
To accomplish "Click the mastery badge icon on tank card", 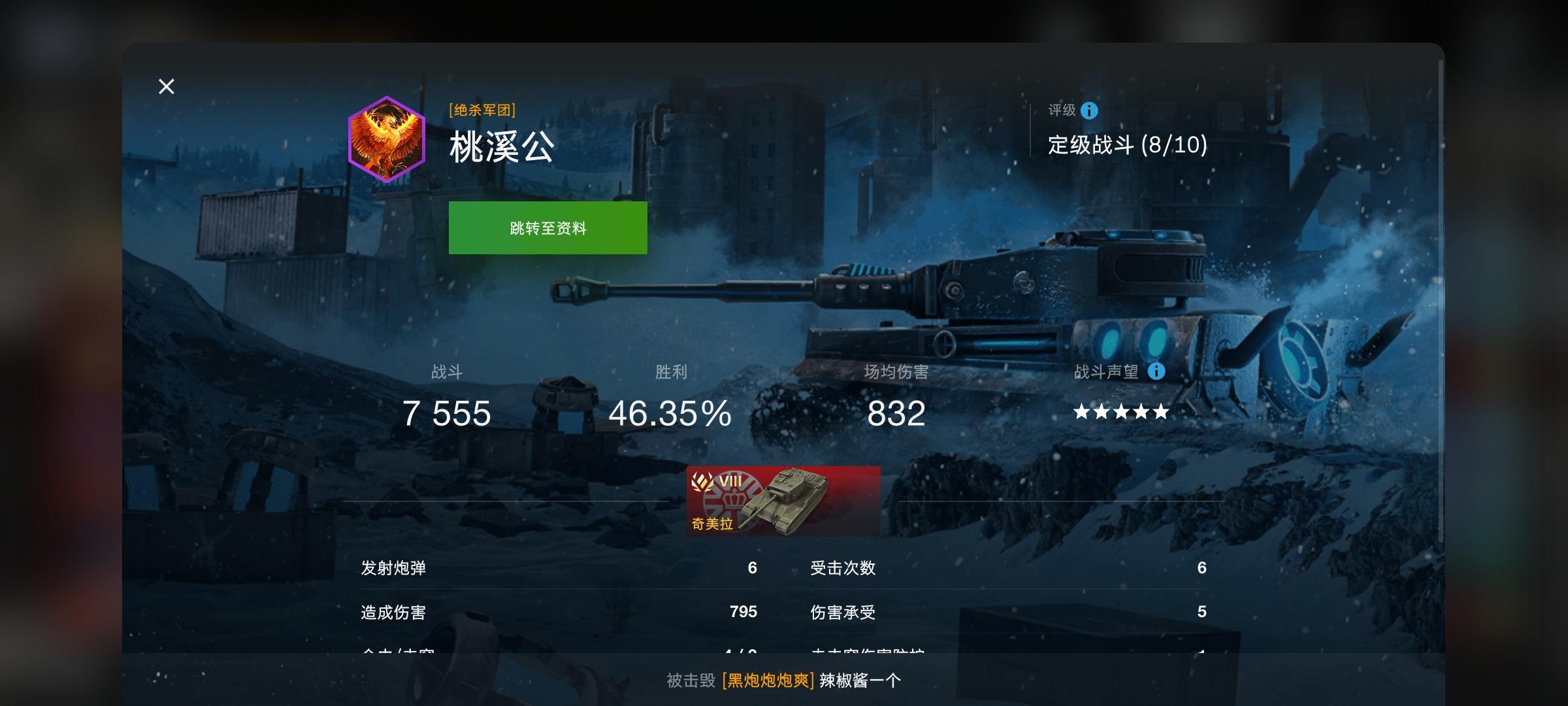I will point(703,482).
